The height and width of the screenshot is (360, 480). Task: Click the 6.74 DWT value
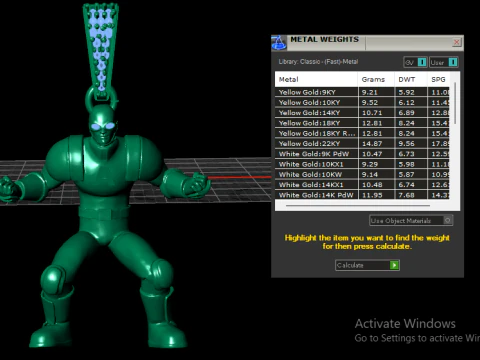click(406, 185)
